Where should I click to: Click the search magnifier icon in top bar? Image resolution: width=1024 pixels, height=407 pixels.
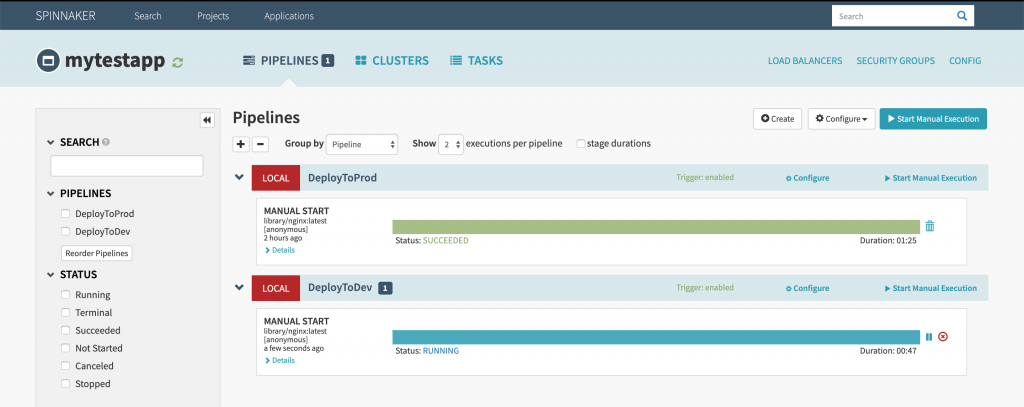click(x=961, y=16)
